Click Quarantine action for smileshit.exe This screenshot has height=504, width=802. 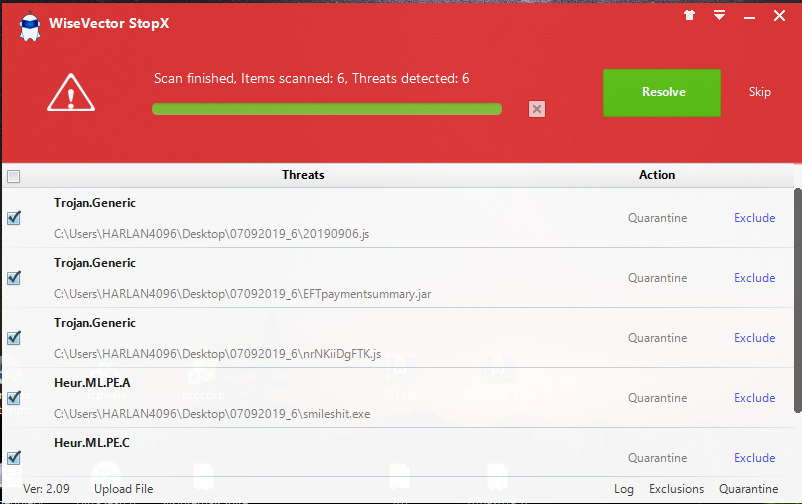point(657,398)
